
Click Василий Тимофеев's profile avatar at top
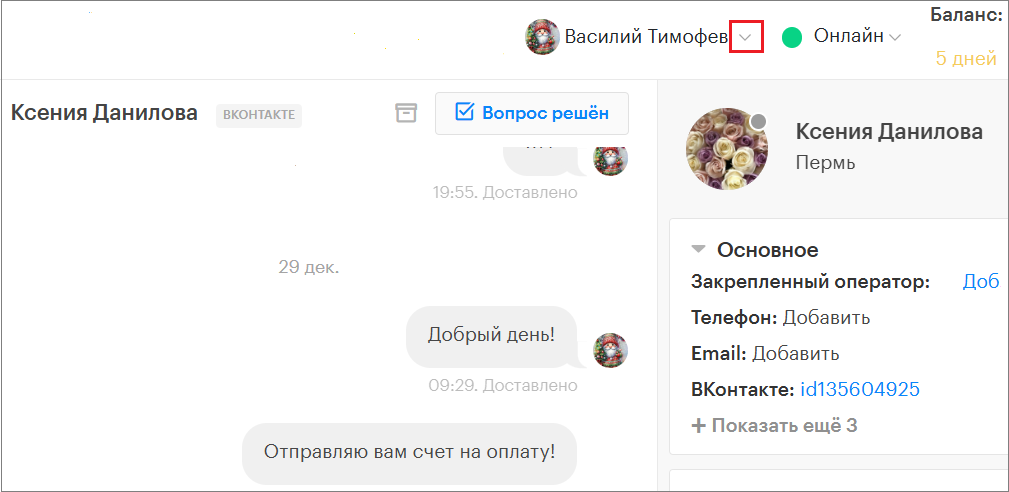tap(542, 37)
